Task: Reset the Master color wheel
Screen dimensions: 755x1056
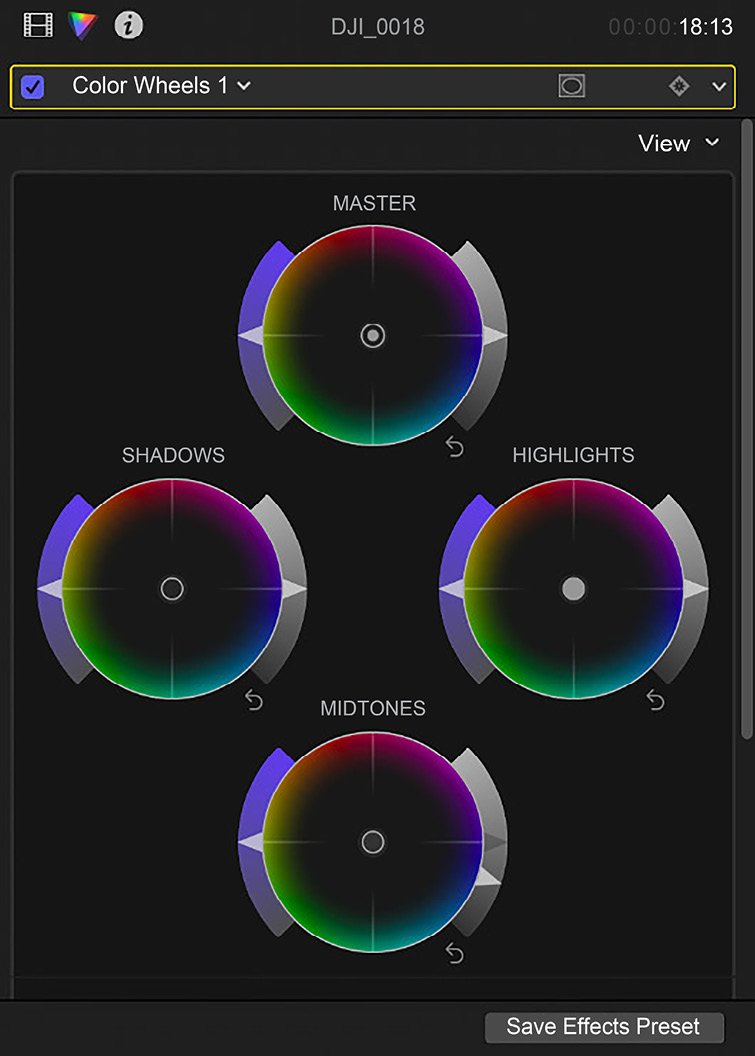Action: point(455,447)
